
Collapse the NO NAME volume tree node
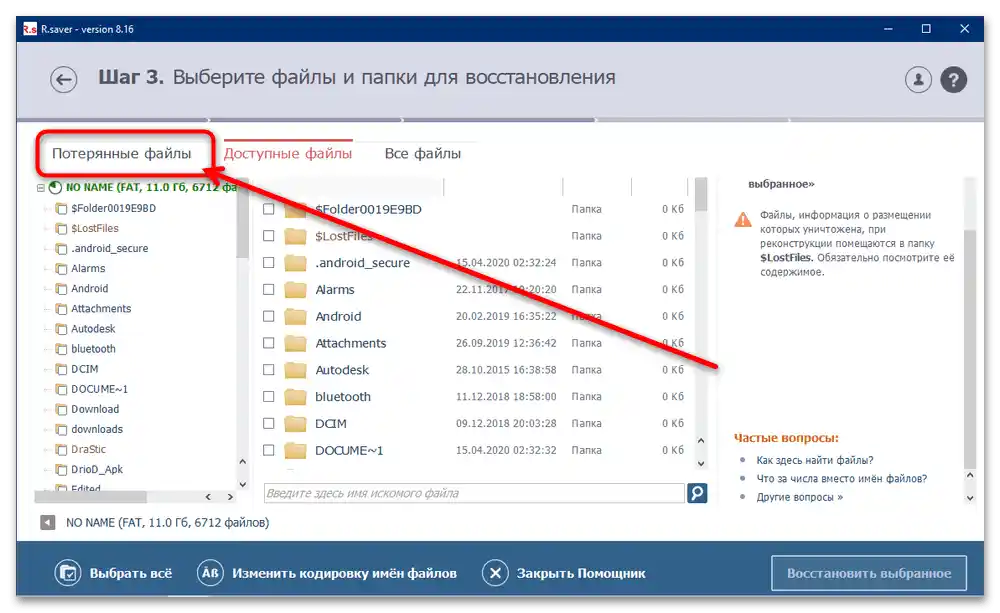41,188
